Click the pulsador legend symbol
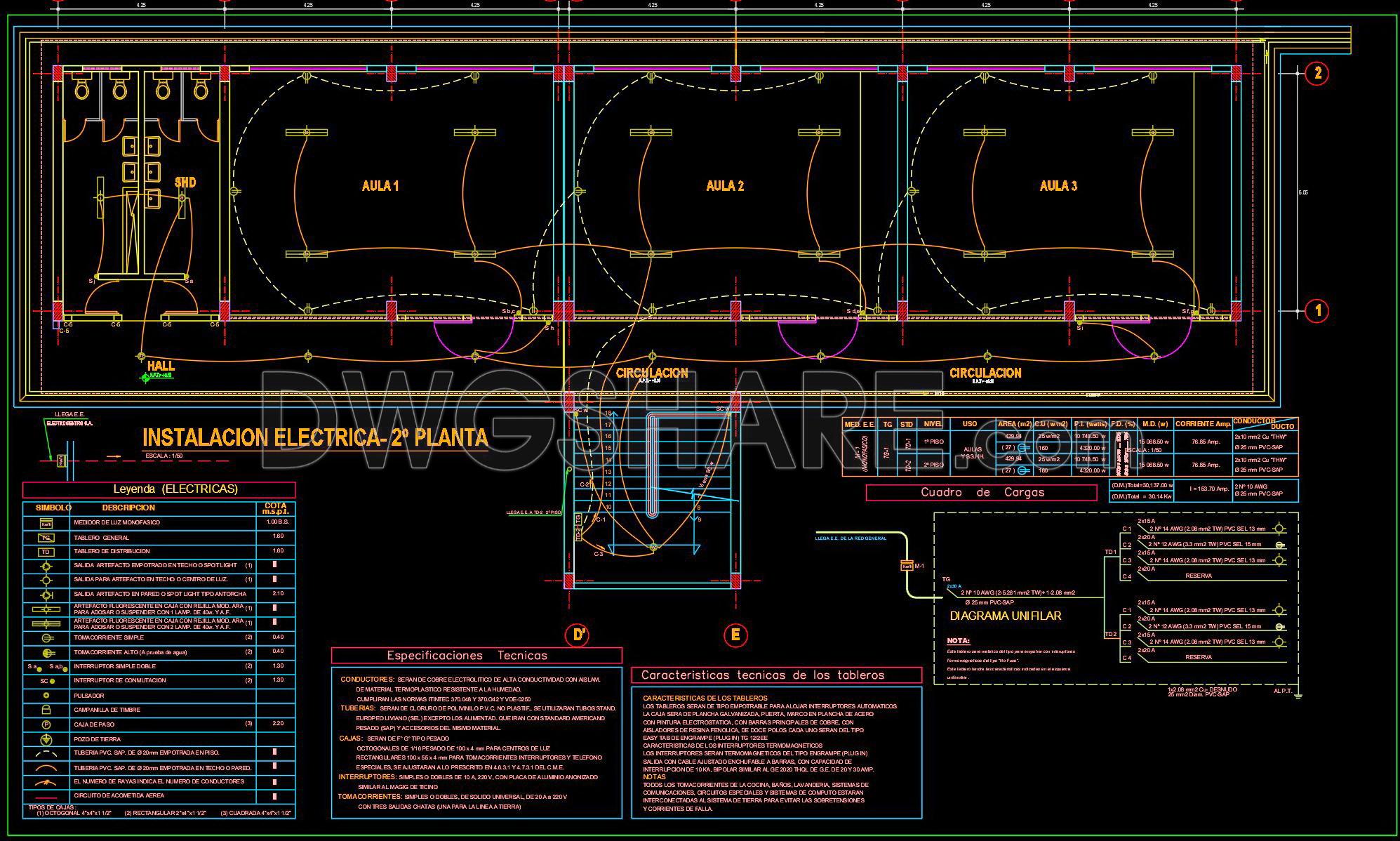 click(46, 696)
